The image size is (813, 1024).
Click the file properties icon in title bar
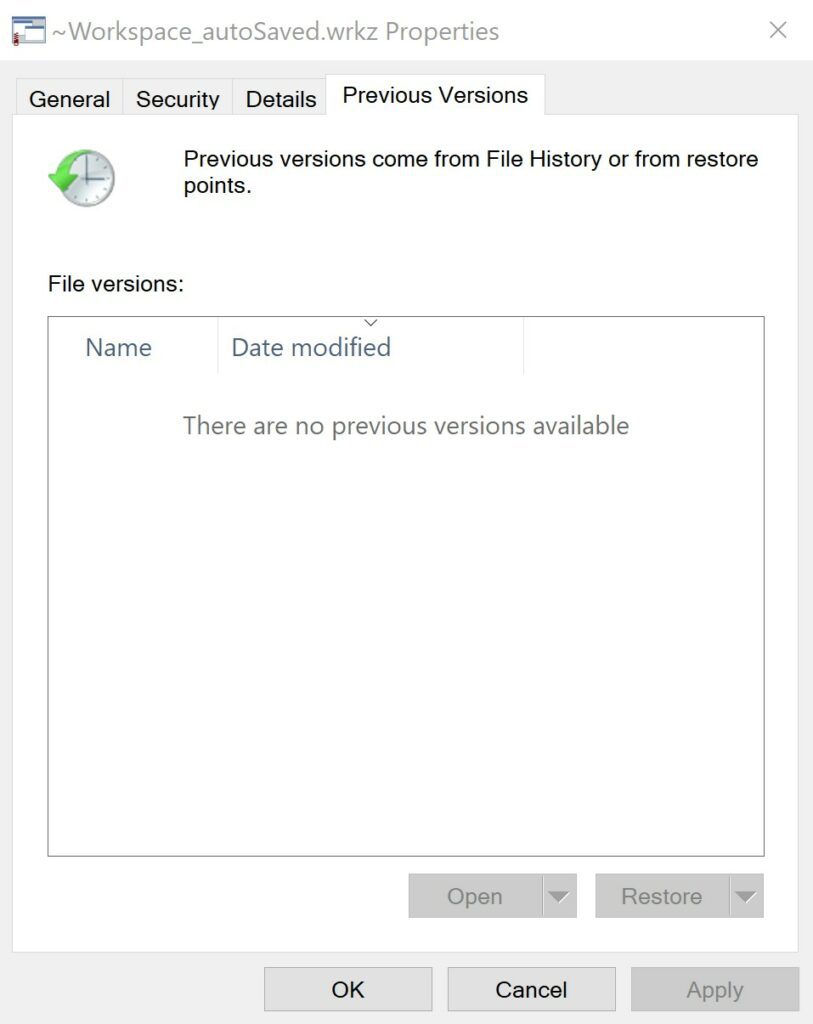click(29, 30)
